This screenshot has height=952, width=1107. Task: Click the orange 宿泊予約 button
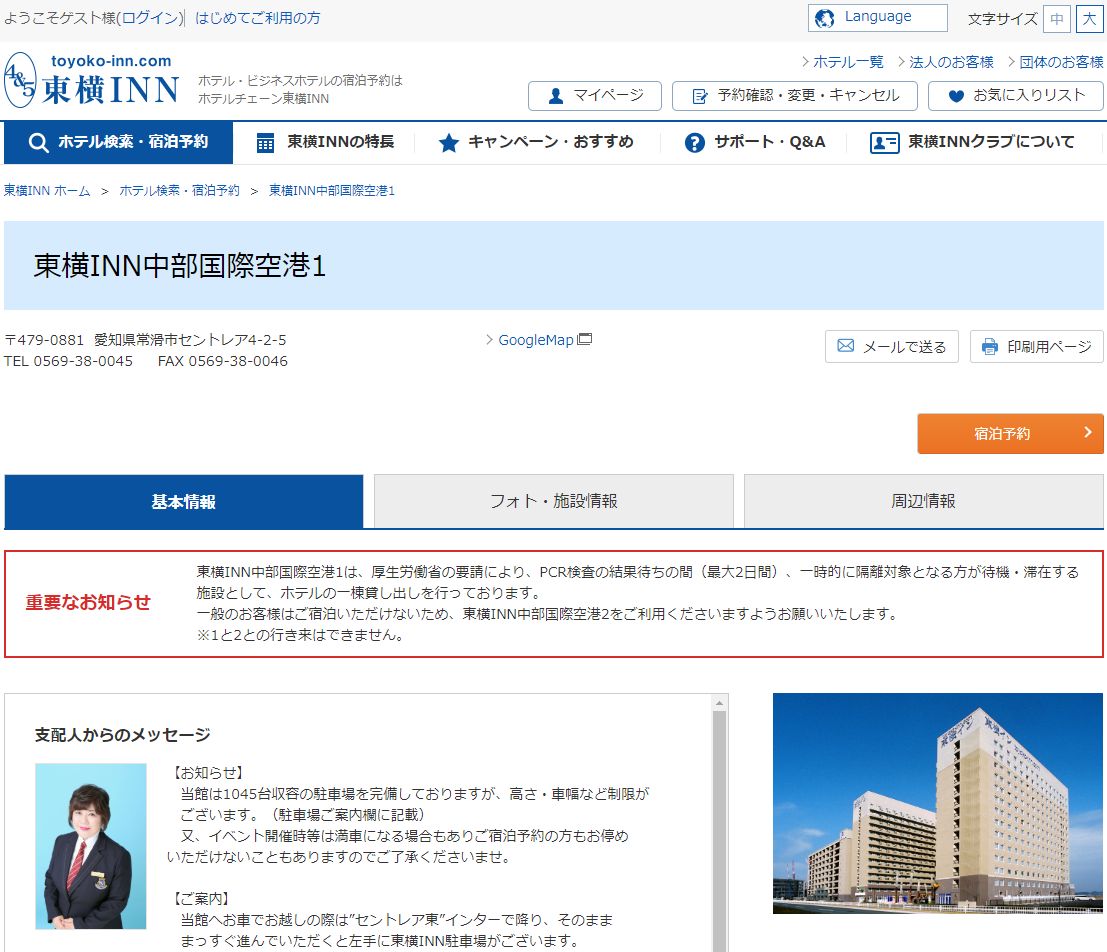coord(1010,434)
